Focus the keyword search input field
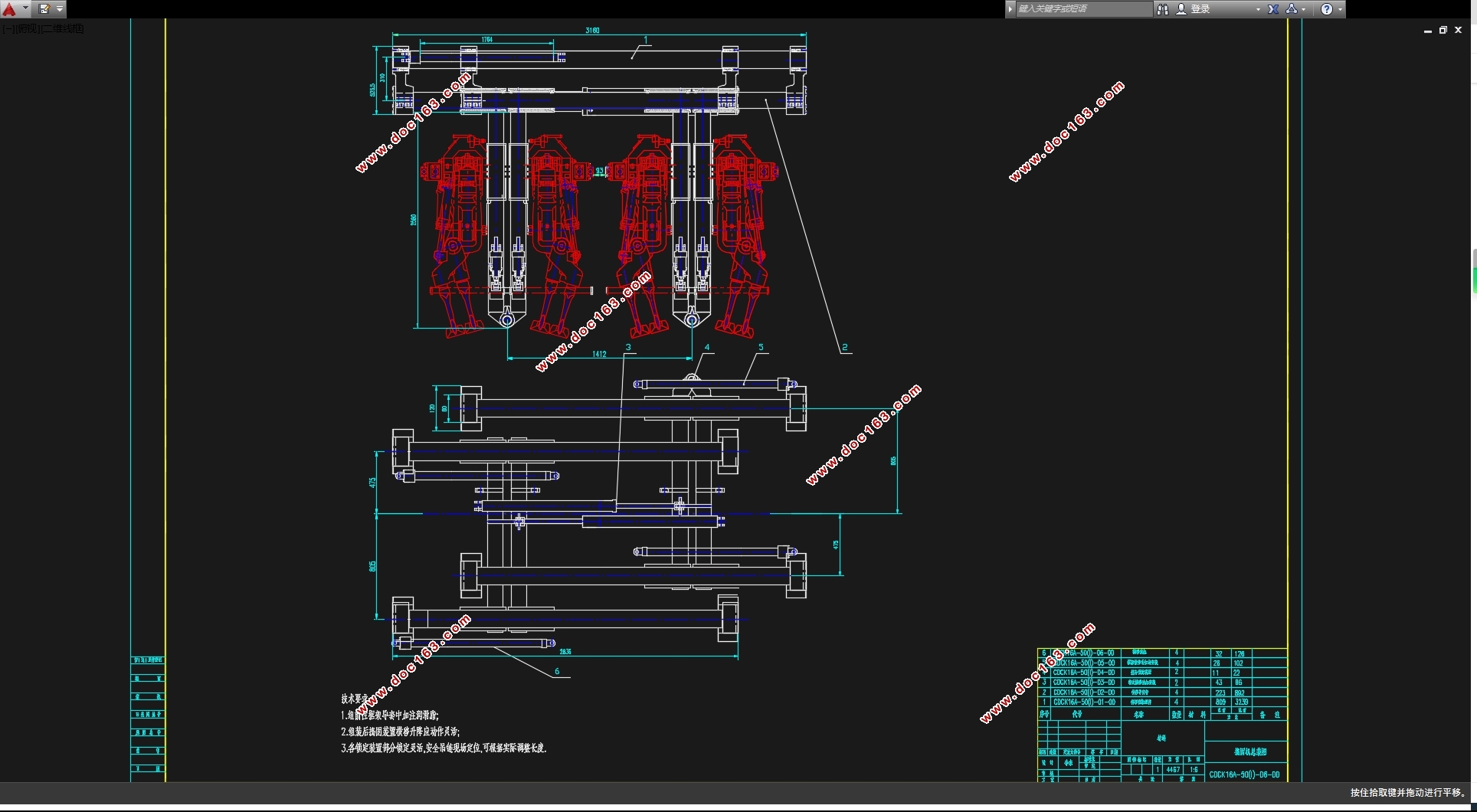This screenshot has width=1477, height=812. click(1083, 9)
